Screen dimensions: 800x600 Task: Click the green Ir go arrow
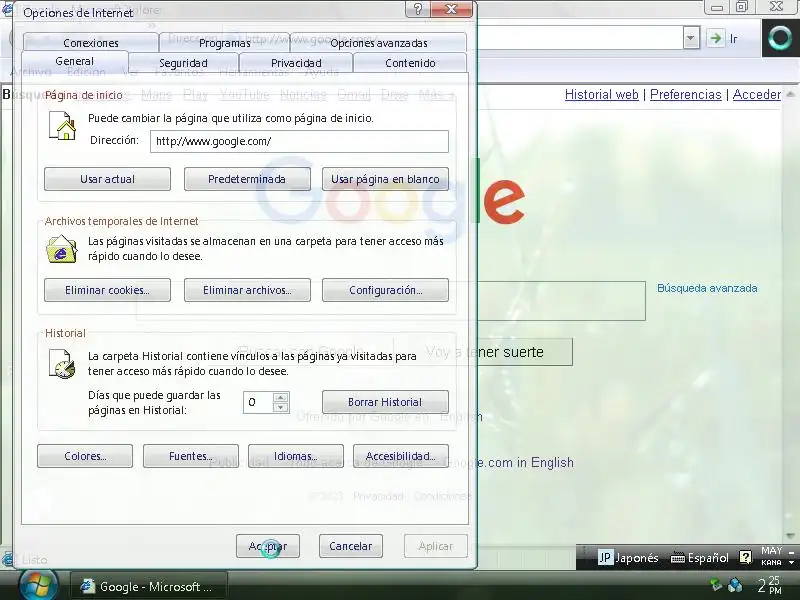[716, 38]
